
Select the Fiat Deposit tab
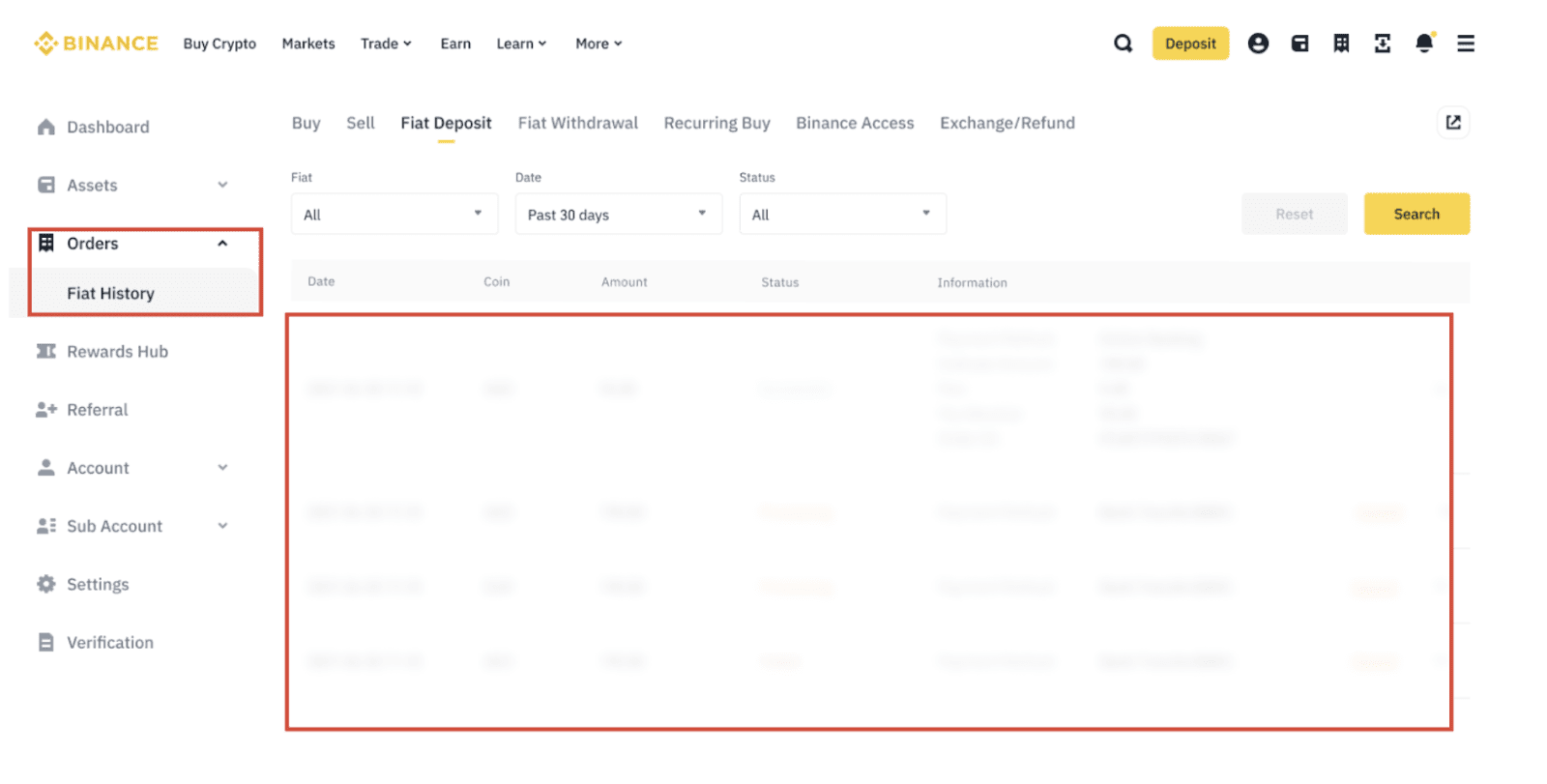pos(446,123)
